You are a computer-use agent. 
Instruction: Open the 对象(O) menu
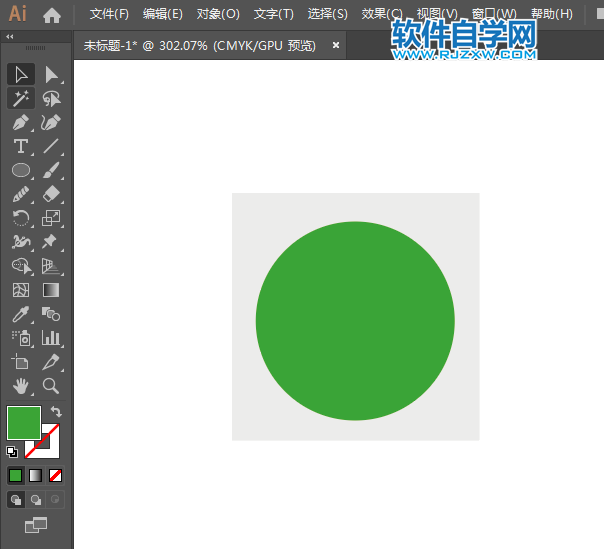click(x=218, y=14)
